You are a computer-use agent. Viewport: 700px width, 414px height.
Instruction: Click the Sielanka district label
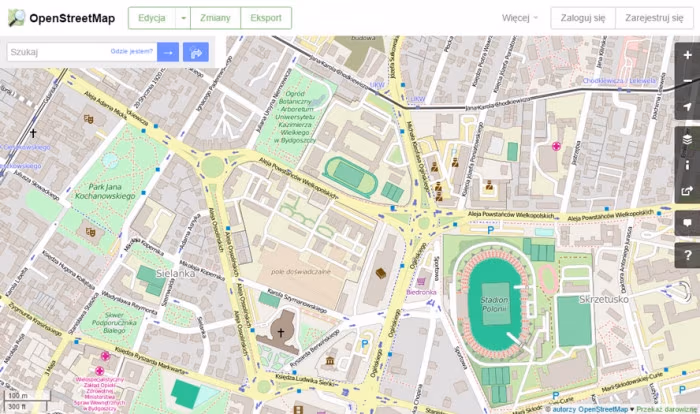point(175,273)
